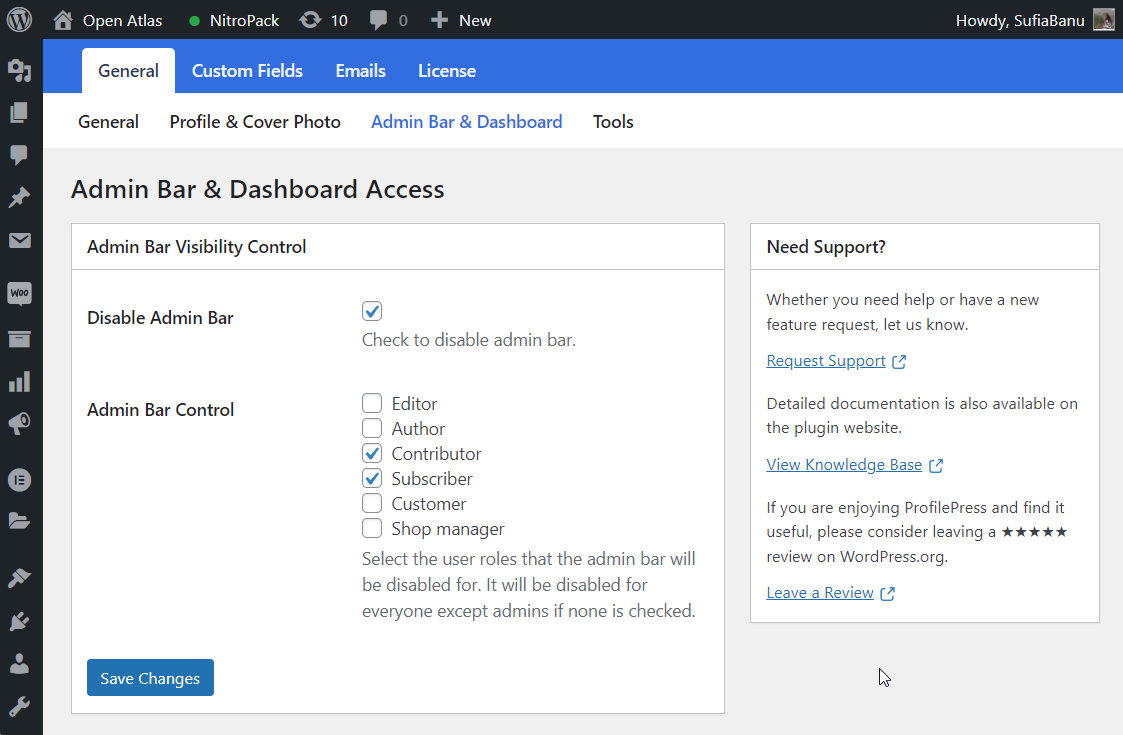Click the Need Support? heading
Screen dimensions: 1123x735
tap(826, 247)
